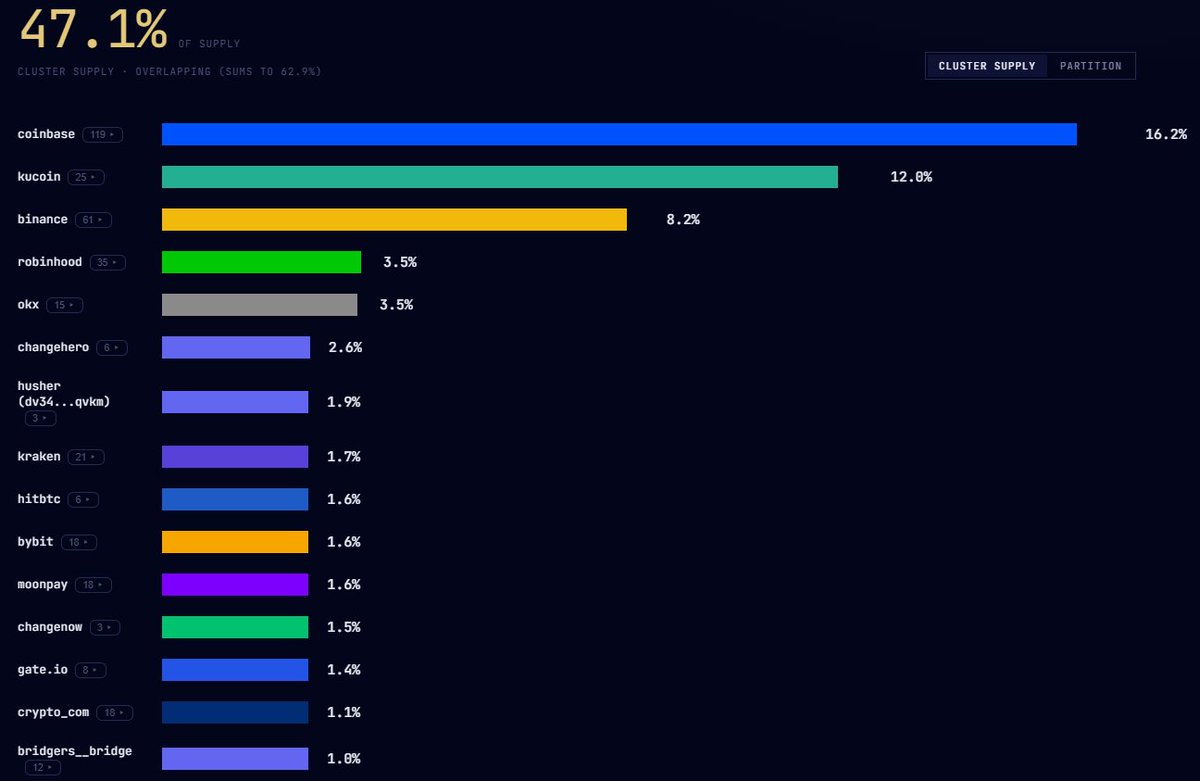
Task: Open kraken's 21 badge expander
Action: pyautogui.click(x=86, y=457)
